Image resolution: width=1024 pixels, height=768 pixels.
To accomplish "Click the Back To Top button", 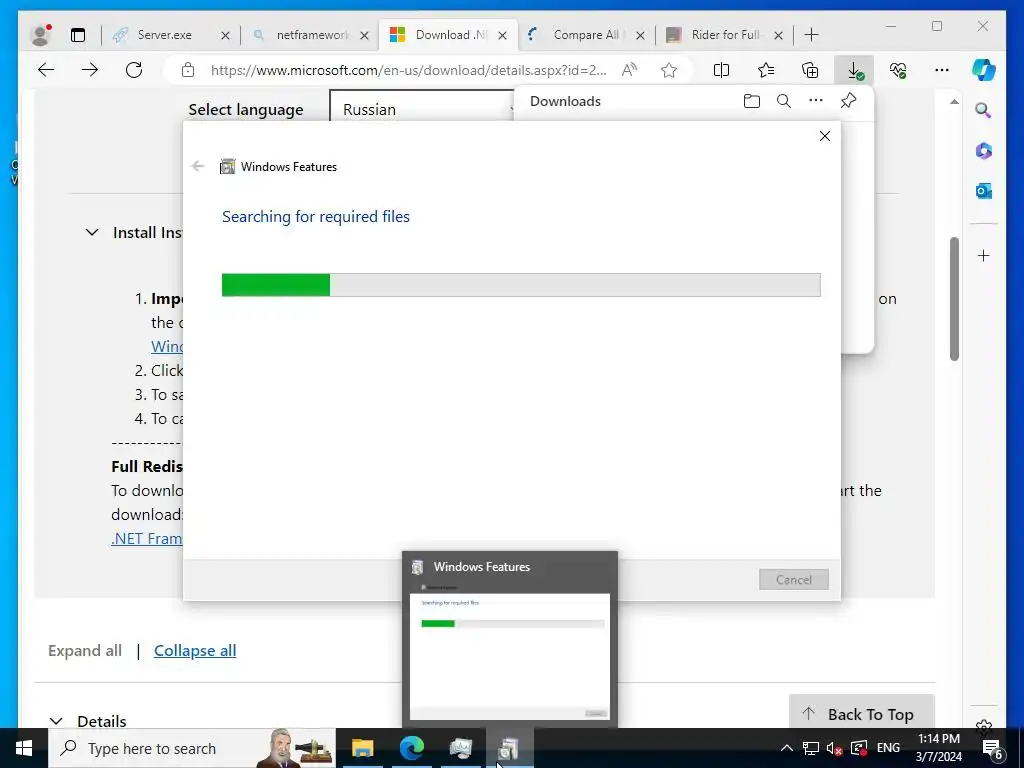I will pyautogui.click(x=861, y=712).
